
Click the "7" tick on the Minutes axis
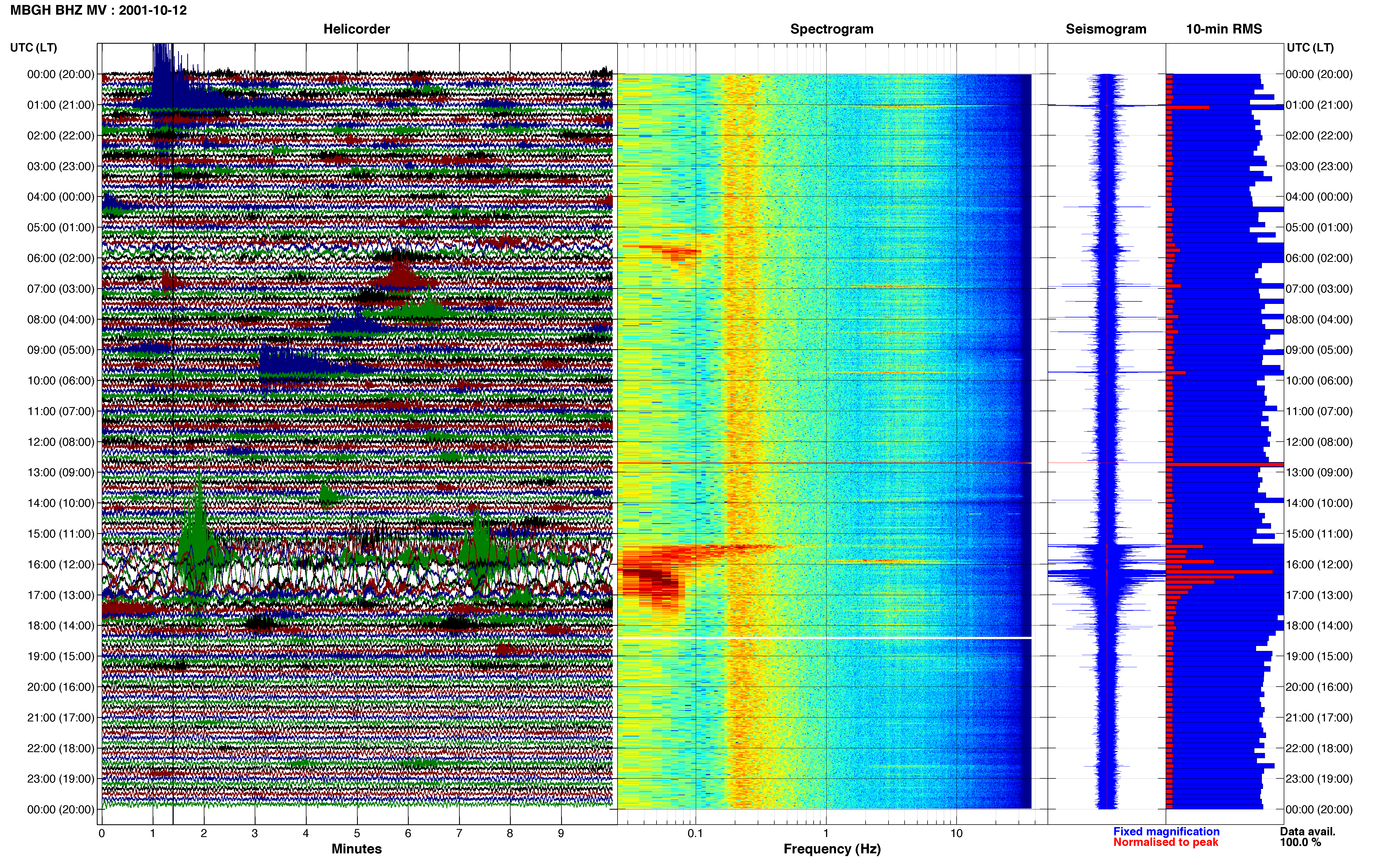(x=459, y=833)
